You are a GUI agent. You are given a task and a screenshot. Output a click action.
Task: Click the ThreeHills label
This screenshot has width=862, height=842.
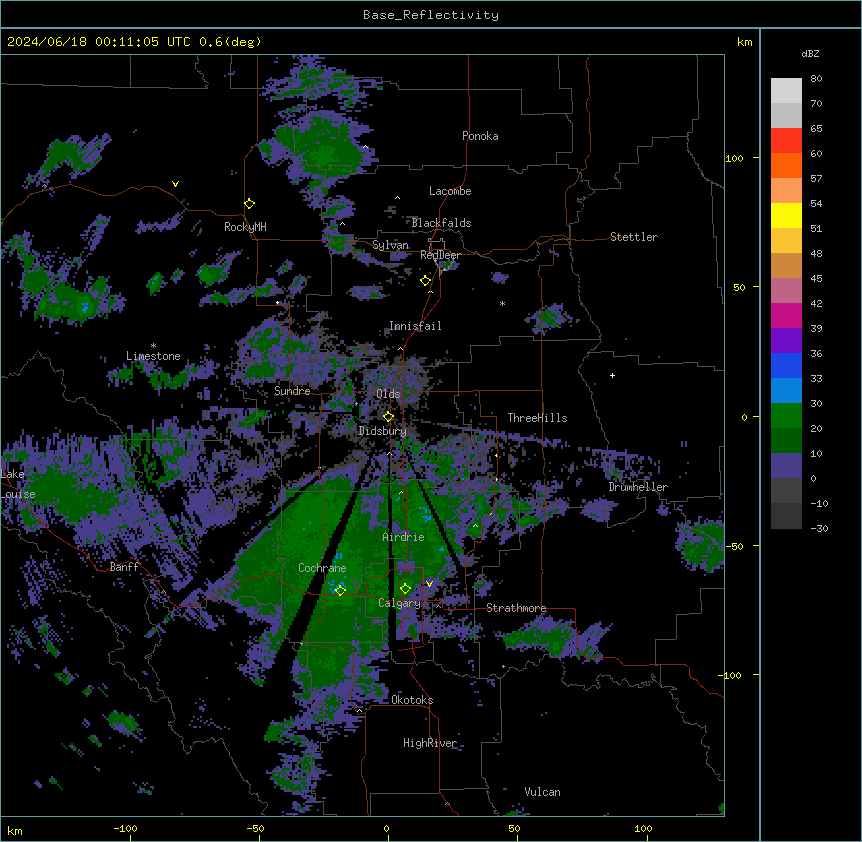537,418
